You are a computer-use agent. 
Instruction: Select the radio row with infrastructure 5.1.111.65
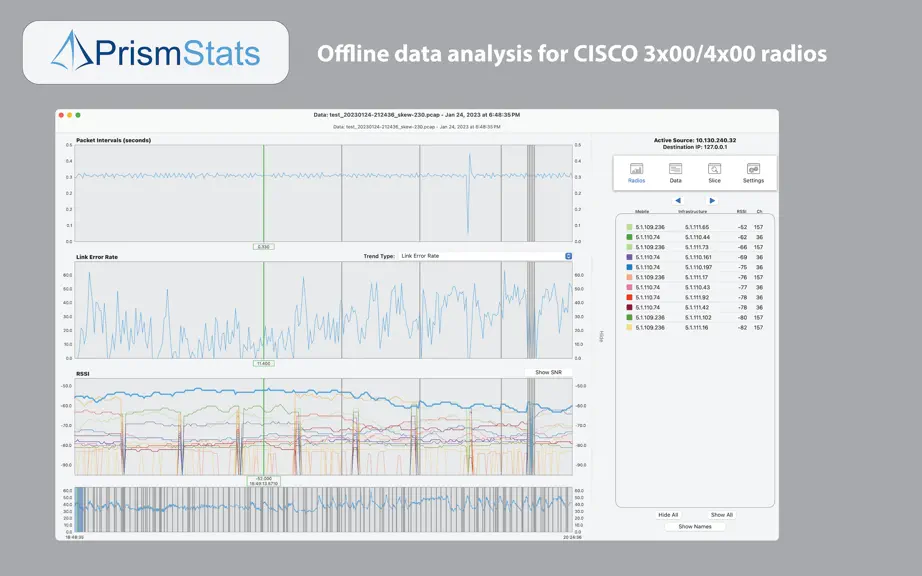coord(694,227)
